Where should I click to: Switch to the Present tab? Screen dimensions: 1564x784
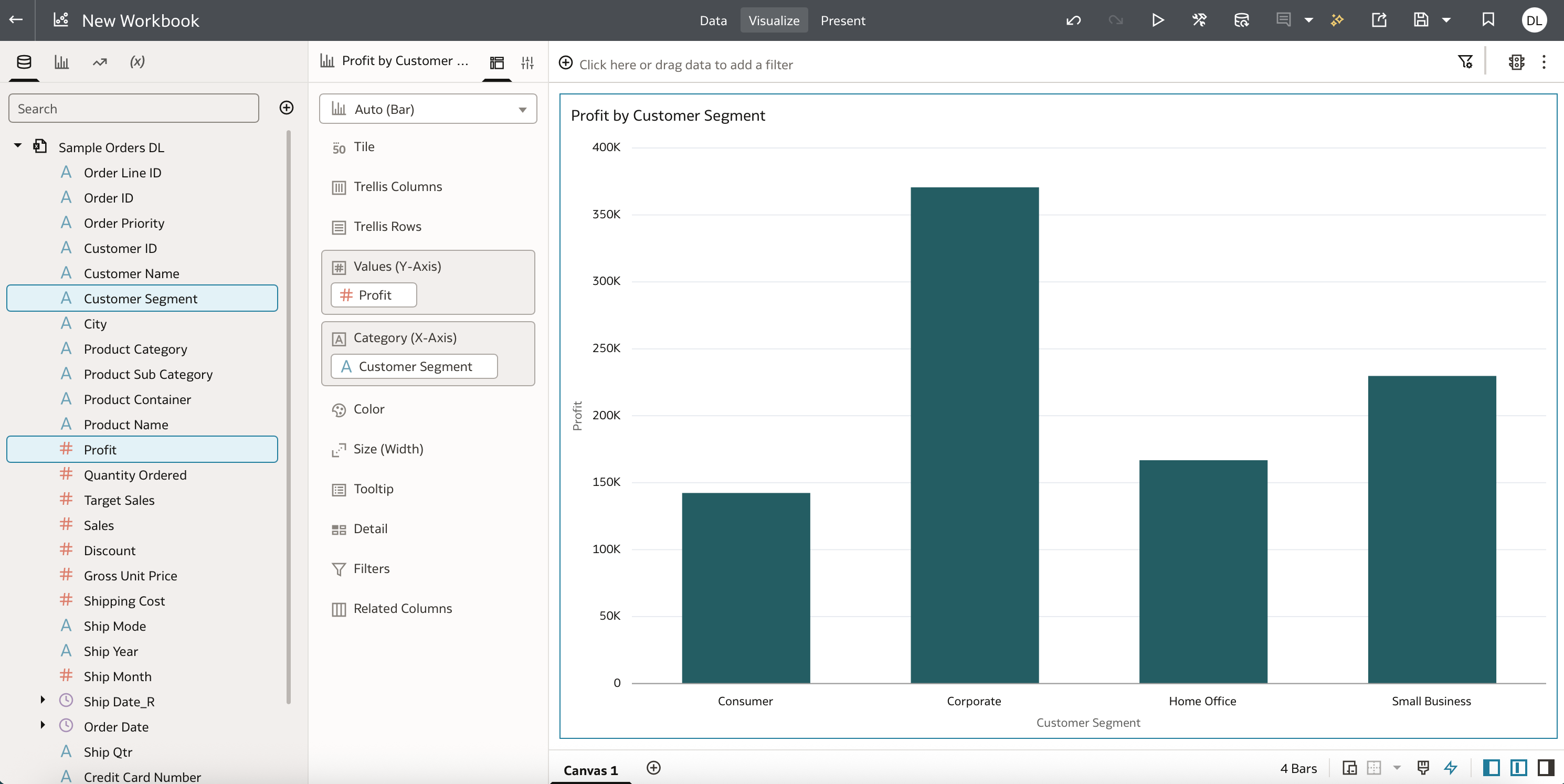pos(842,20)
